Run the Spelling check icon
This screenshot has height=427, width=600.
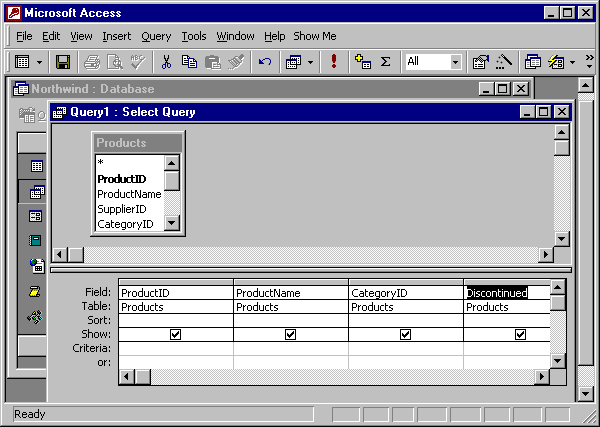coord(137,62)
